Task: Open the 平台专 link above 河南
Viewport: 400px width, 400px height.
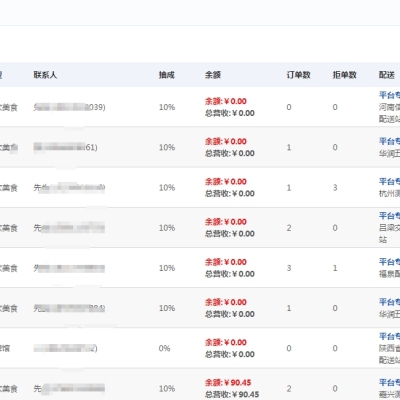Action: click(389, 95)
